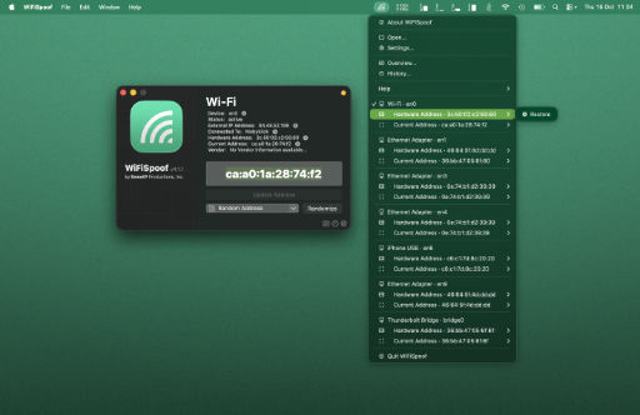This screenshot has width=640, height=415.
Task: Click the Status: active line
Action: click(225, 120)
